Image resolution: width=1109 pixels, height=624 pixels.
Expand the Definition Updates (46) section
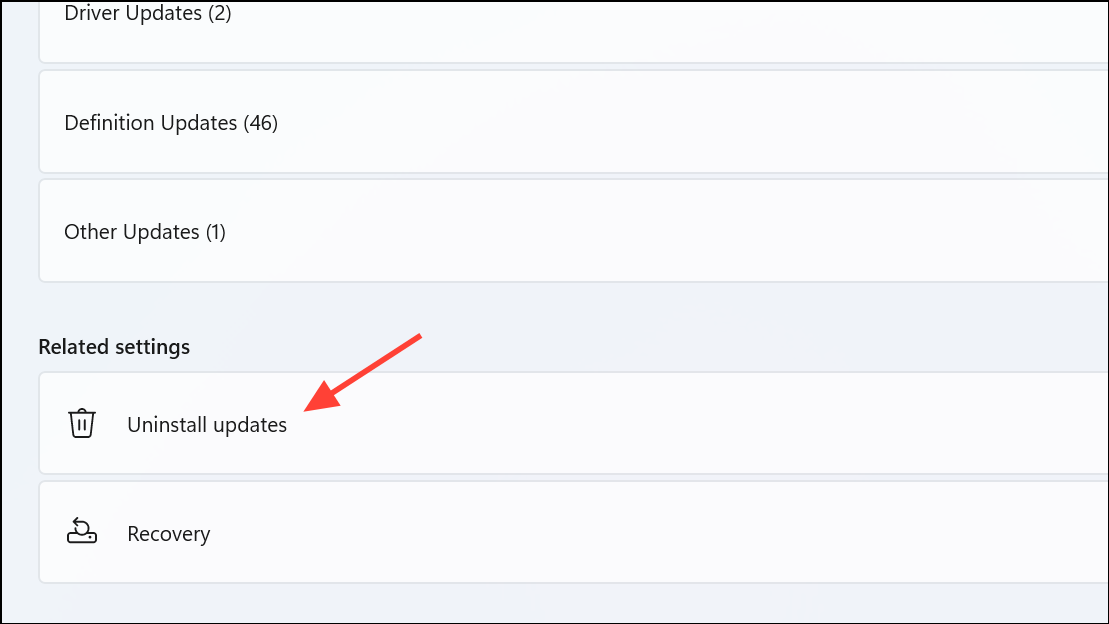pos(574,122)
